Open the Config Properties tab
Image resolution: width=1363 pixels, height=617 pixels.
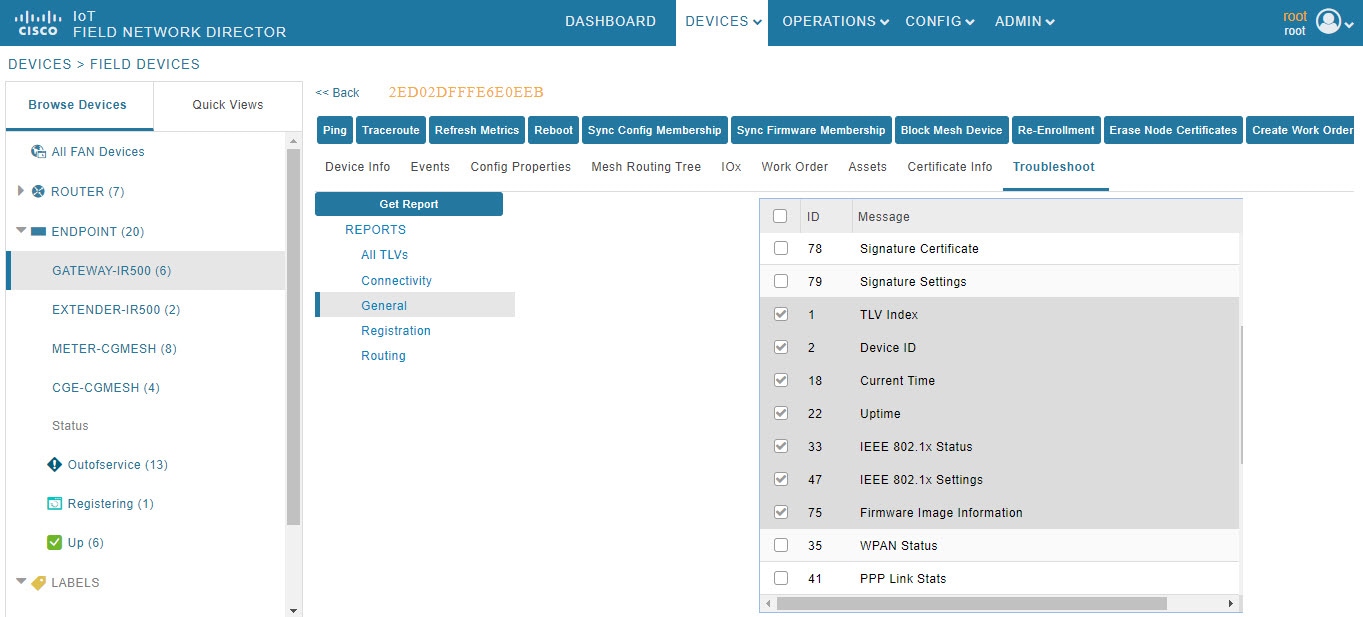521,167
